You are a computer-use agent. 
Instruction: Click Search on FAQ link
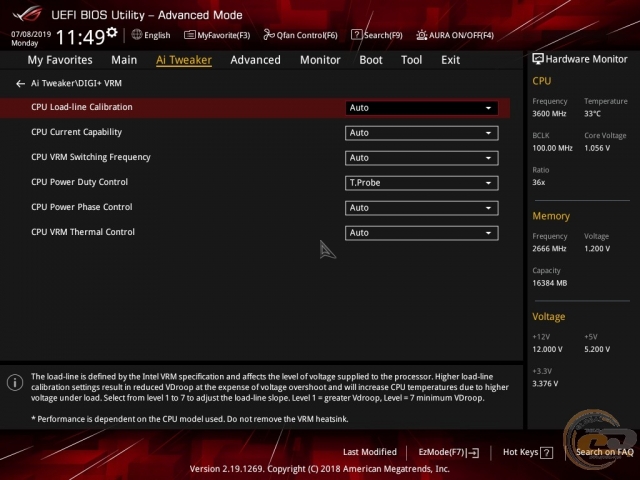pos(604,452)
